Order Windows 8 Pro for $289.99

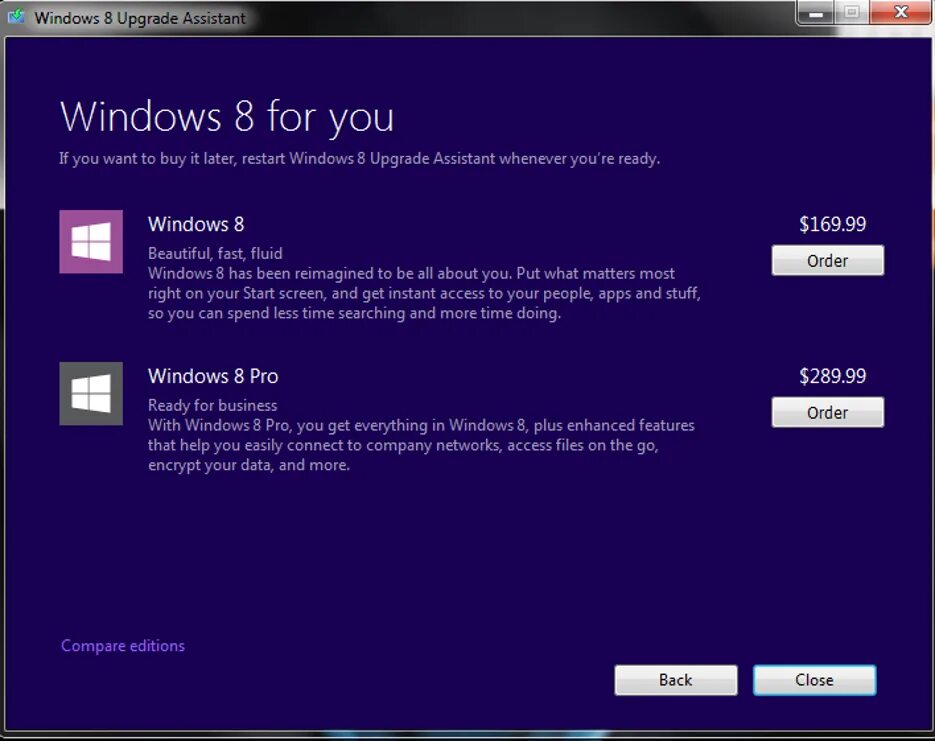click(828, 412)
